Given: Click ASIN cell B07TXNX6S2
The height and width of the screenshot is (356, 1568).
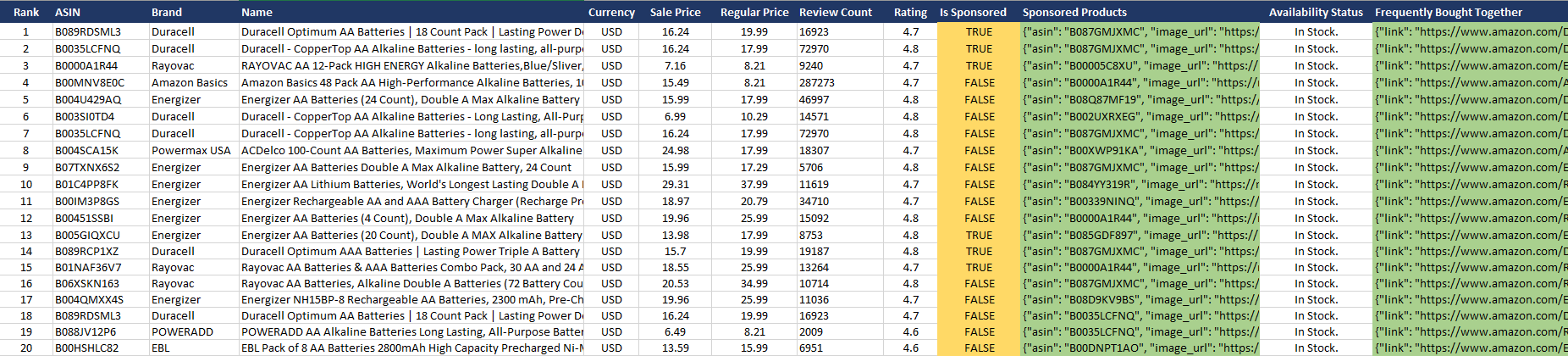Looking at the screenshot, I should pos(100,167).
